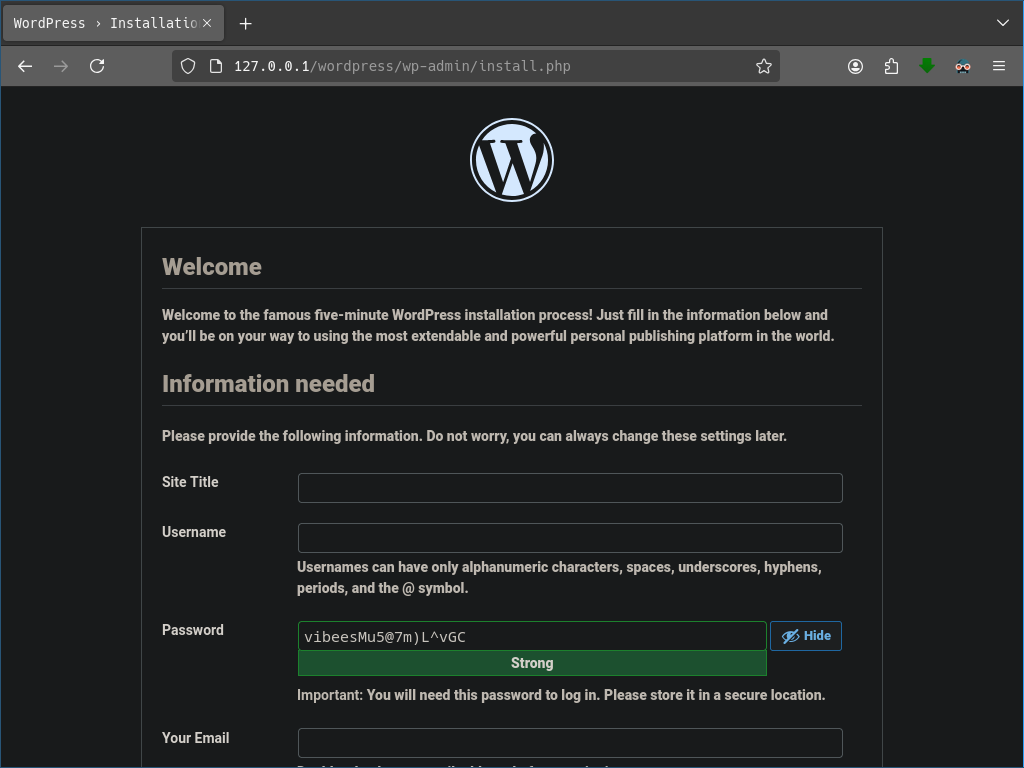The image size is (1024, 768).
Task: Focus the Site Title input field
Action: point(570,488)
